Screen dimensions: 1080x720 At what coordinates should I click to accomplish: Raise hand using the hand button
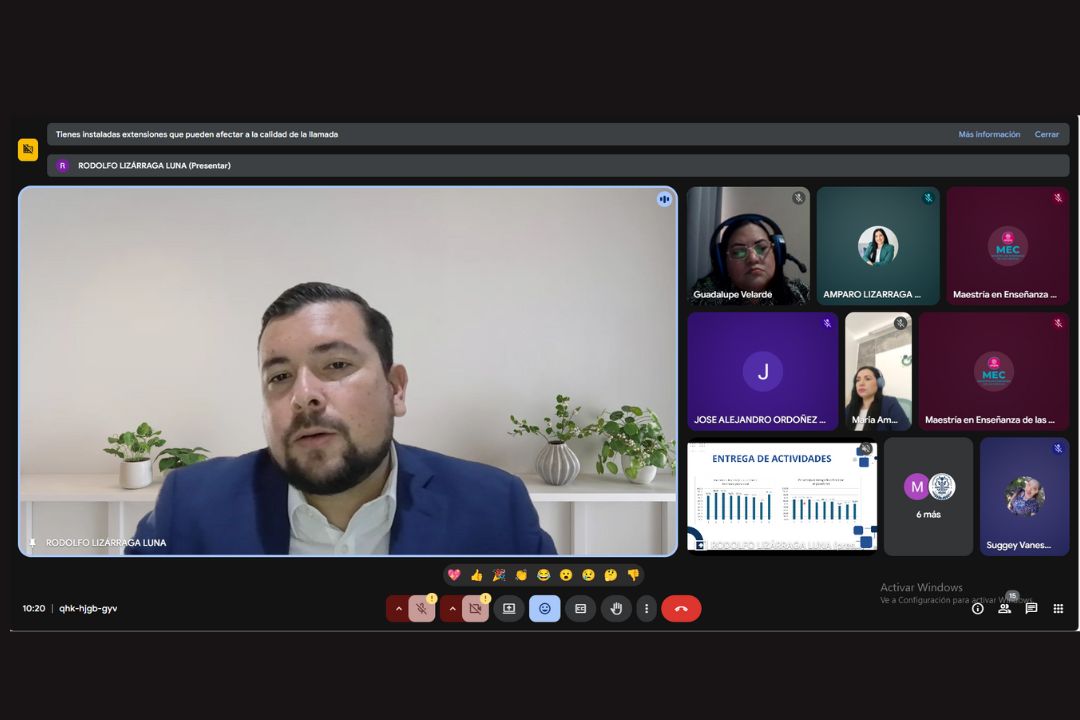[x=616, y=608]
